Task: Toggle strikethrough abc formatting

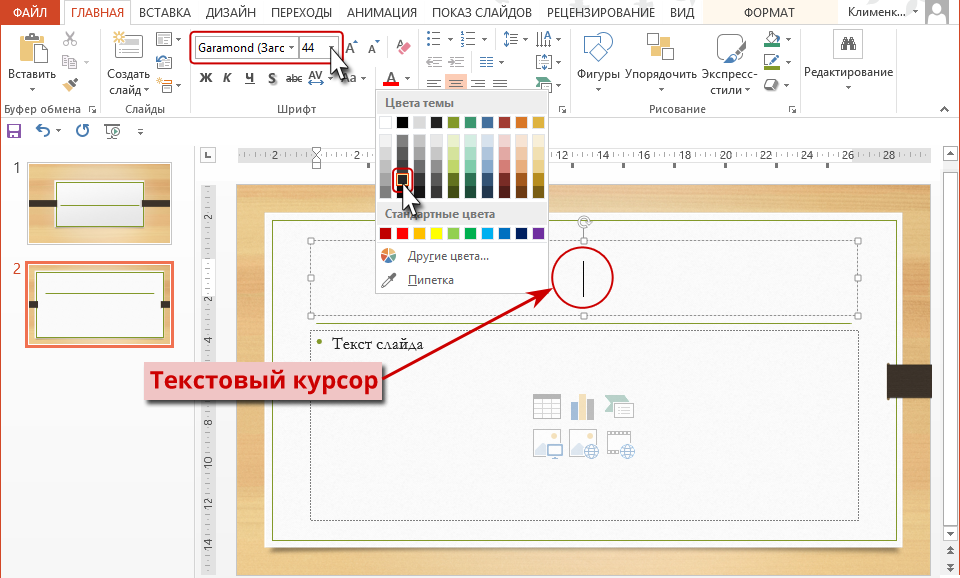Action: 294,78
